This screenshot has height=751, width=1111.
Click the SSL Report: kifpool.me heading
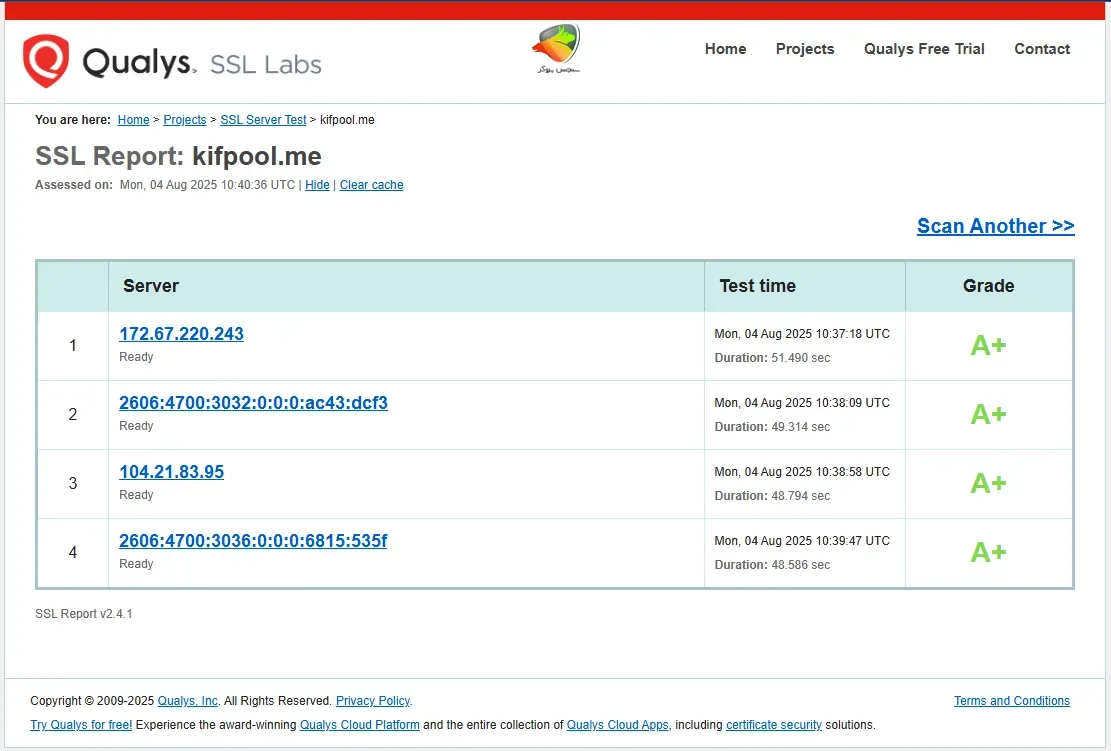coord(179,156)
